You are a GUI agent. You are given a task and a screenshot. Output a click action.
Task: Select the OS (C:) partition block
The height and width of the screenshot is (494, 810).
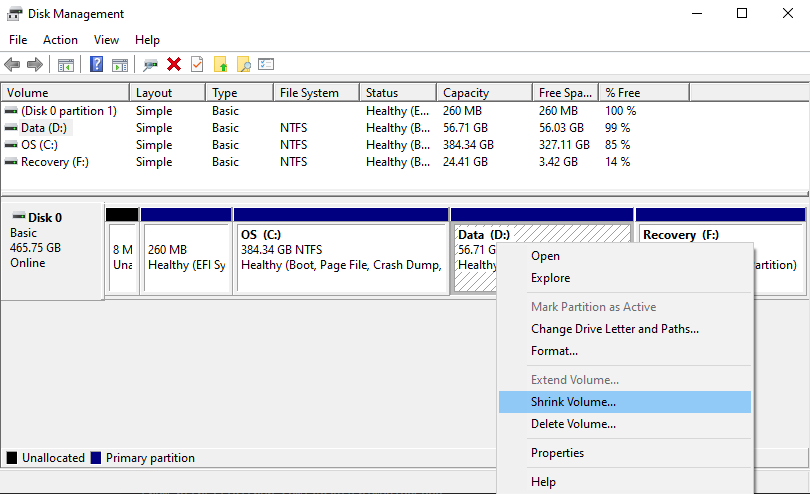pyautogui.click(x=341, y=251)
